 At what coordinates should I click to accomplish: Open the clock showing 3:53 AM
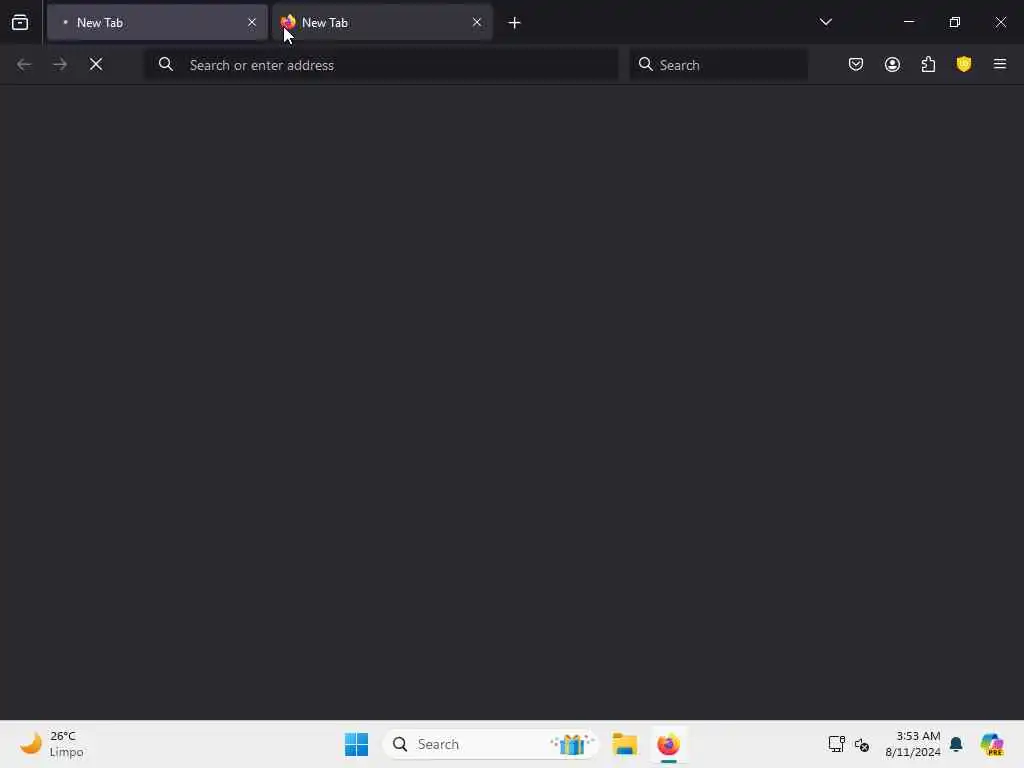tap(912, 744)
